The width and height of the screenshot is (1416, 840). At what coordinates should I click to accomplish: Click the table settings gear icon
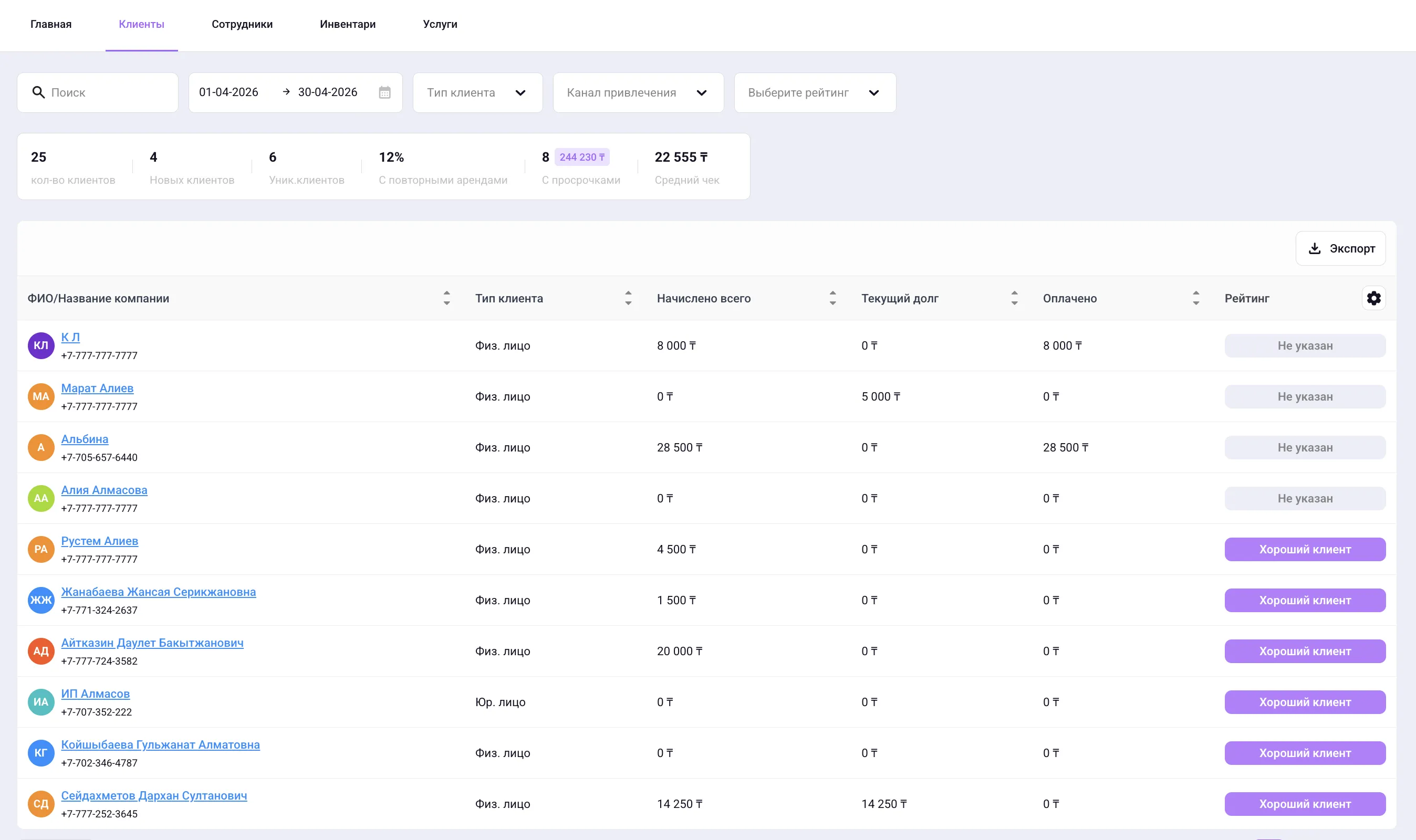point(1373,298)
